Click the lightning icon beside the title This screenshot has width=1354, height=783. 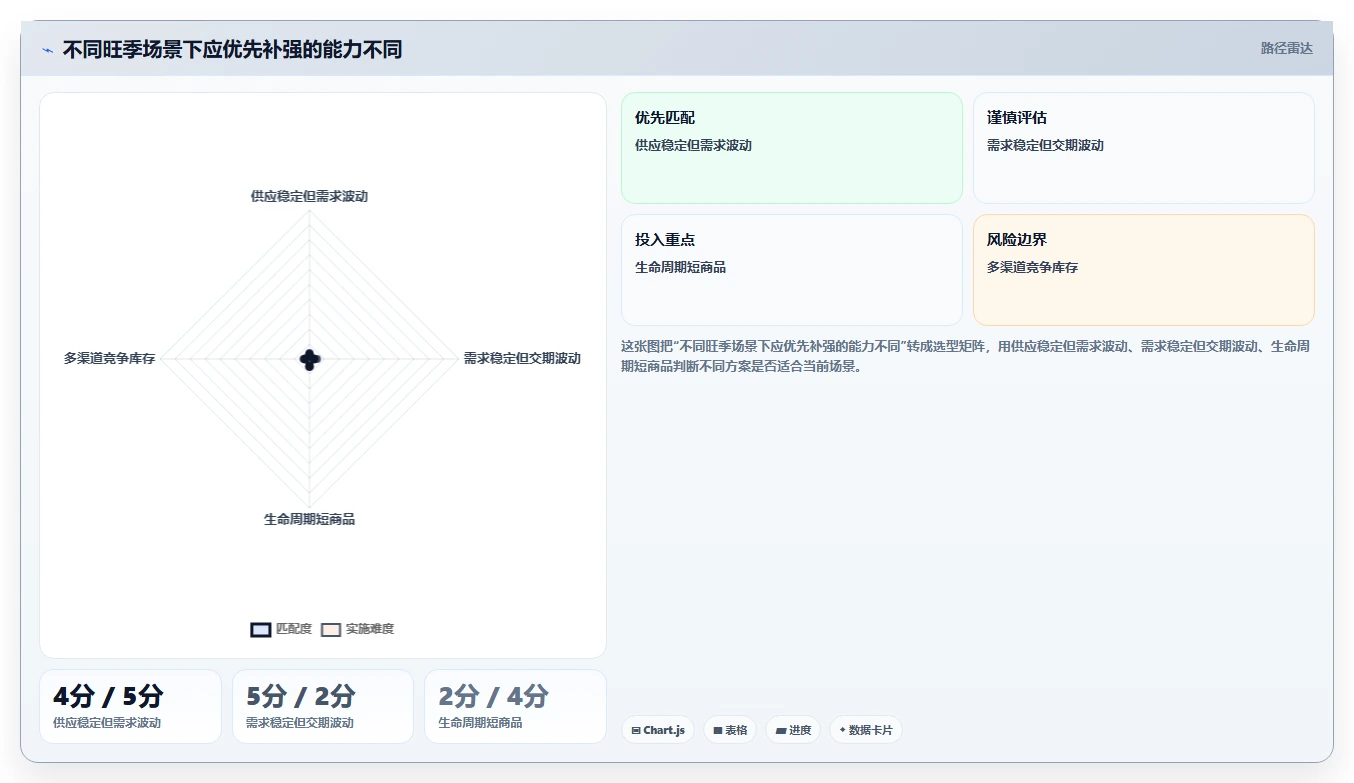(x=47, y=50)
